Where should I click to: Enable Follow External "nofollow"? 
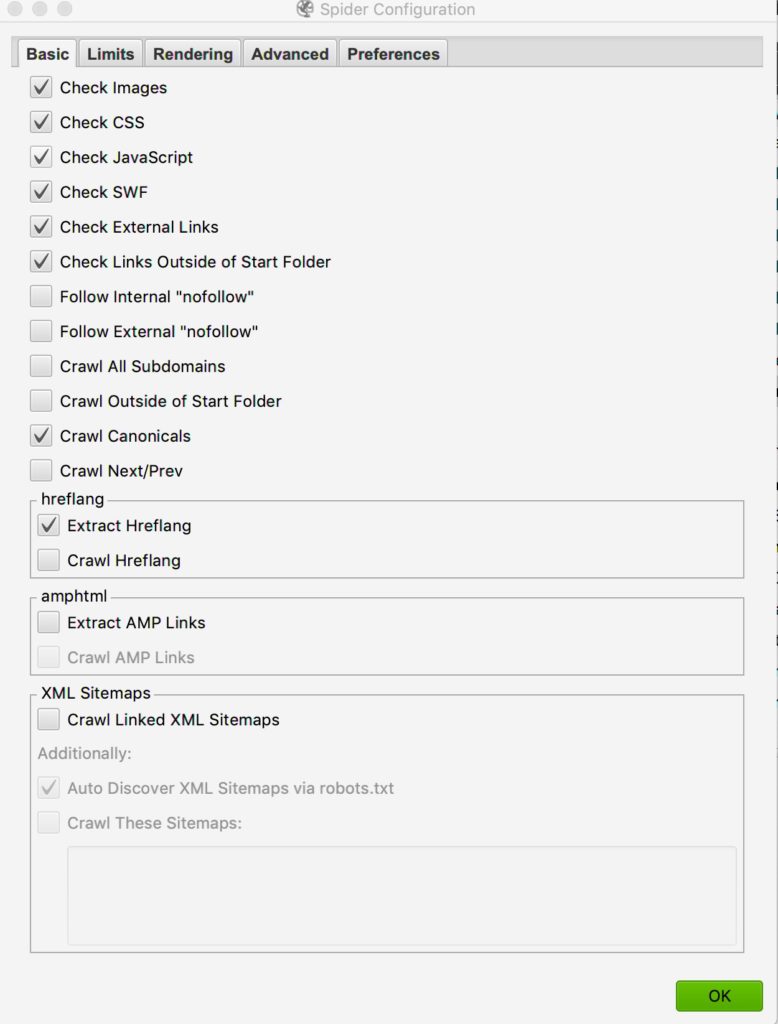41,331
